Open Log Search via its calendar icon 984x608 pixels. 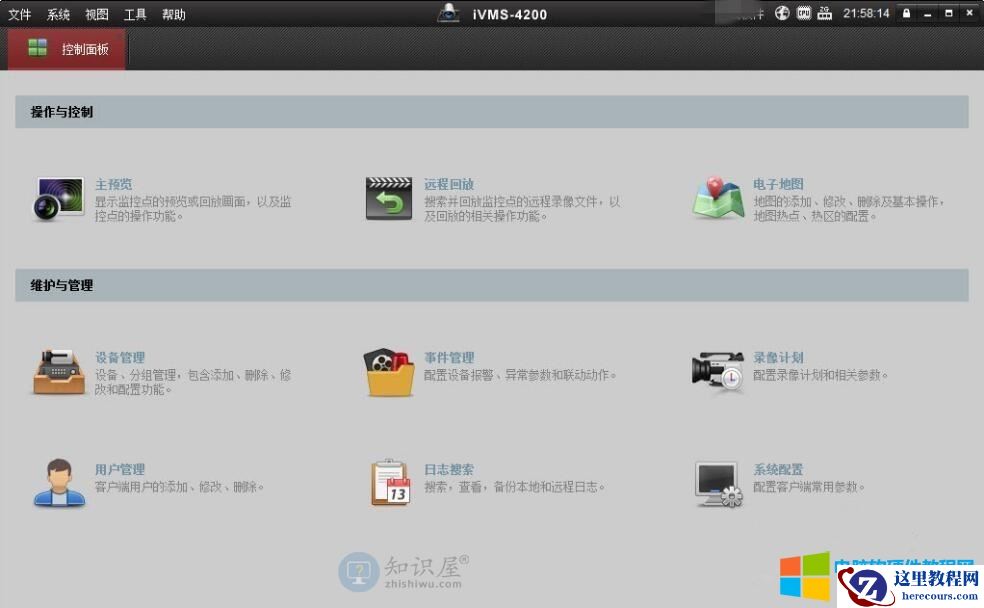click(x=389, y=481)
